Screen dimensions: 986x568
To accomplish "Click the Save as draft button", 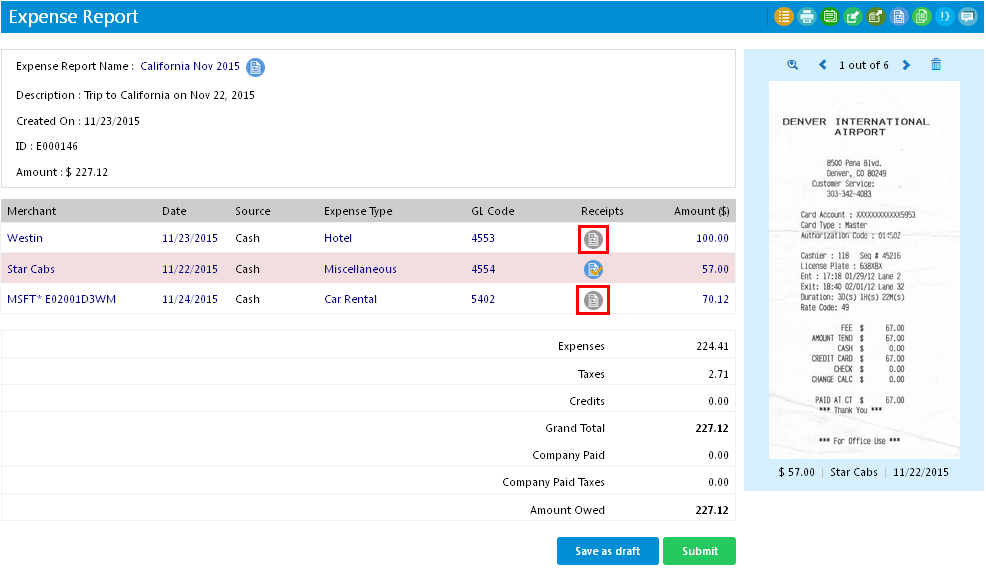I will pyautogui.click(x=607, y=551).
